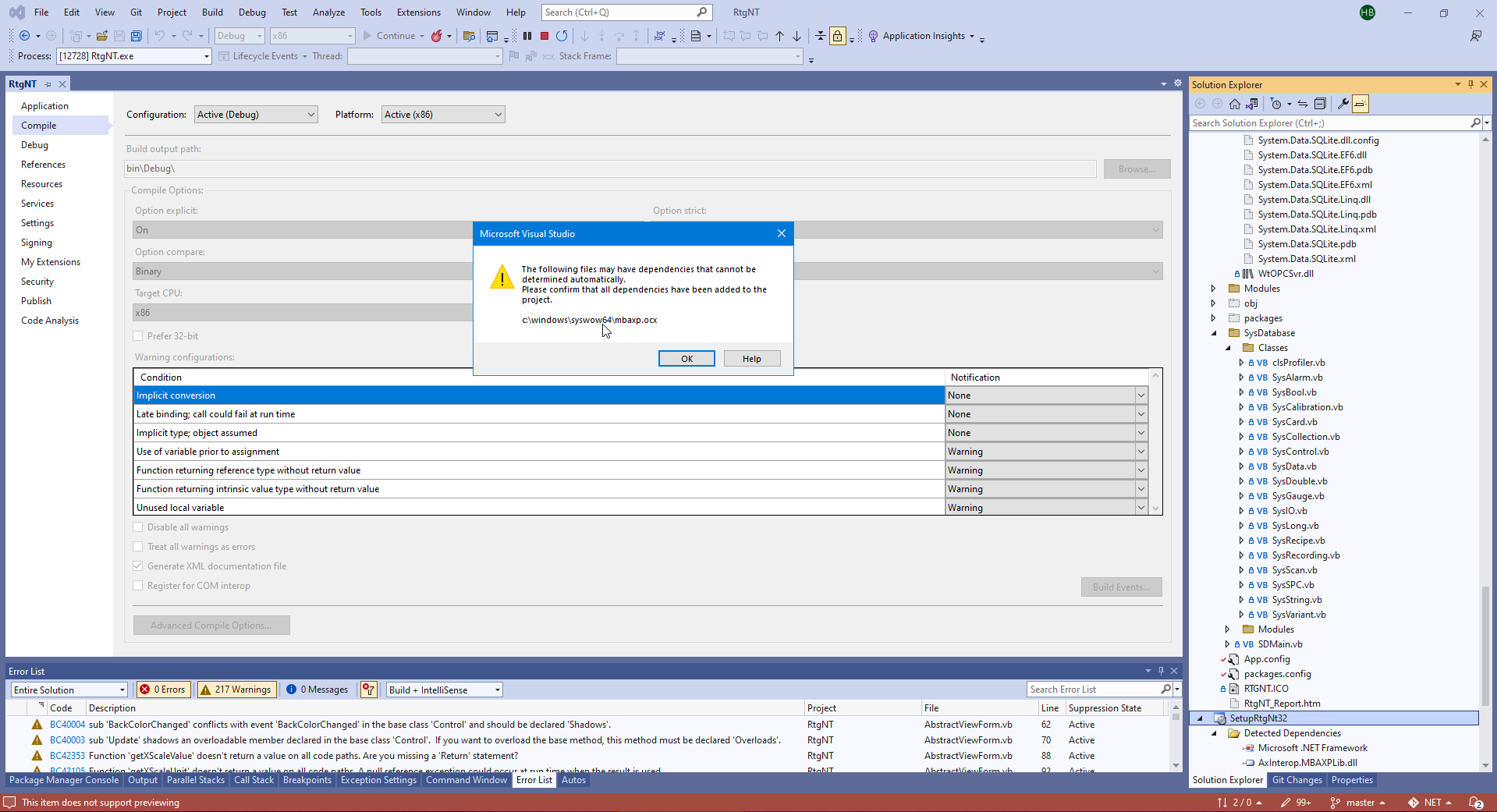Click the 'Search Error List' input field
The image size is (1497, 812).
(1093, 690)
